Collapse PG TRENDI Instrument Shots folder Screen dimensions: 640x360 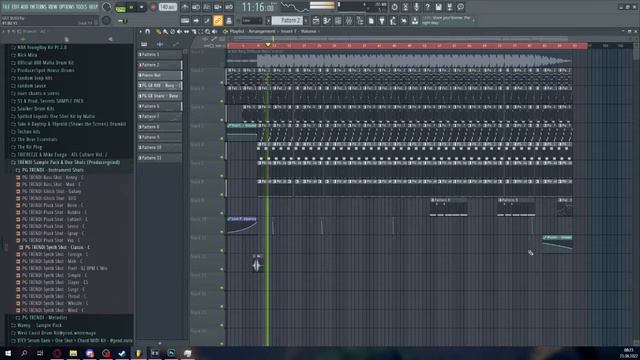(x=53, y=170)
